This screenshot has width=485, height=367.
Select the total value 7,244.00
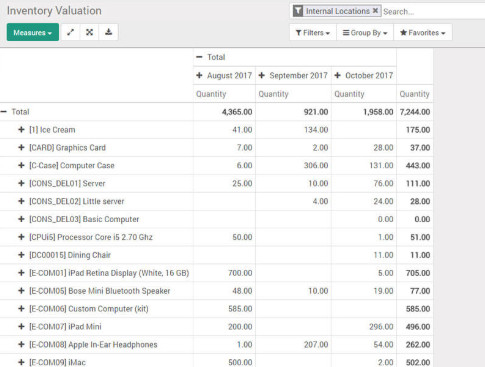(415, 112)
